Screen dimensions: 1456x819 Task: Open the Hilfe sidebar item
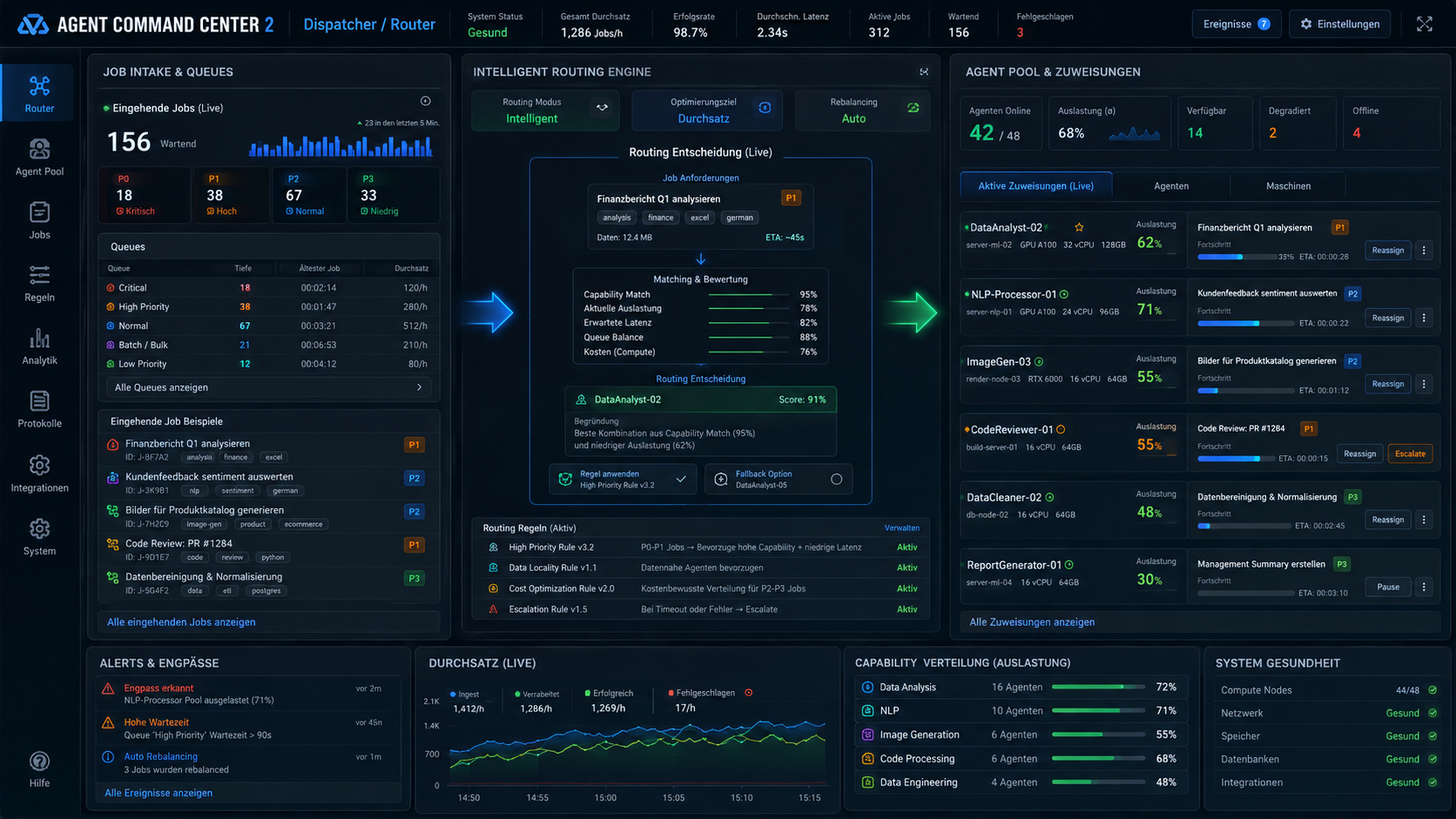(x=39, y=769)
